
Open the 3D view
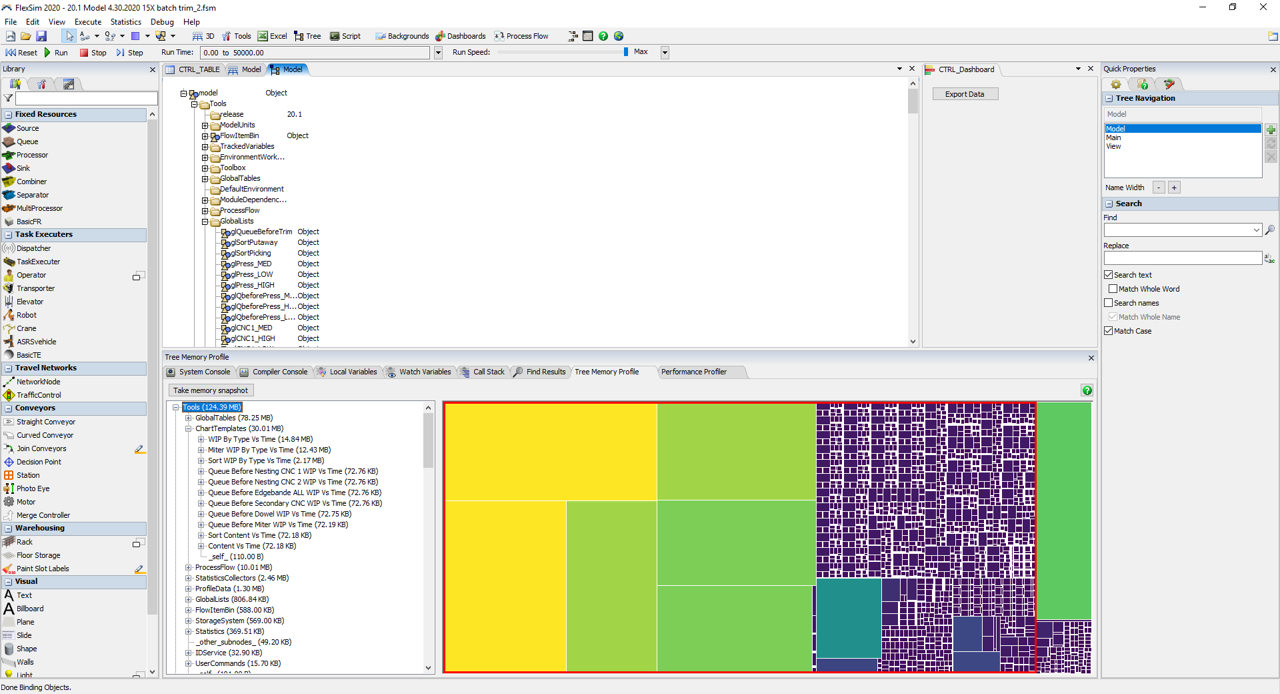203,36
